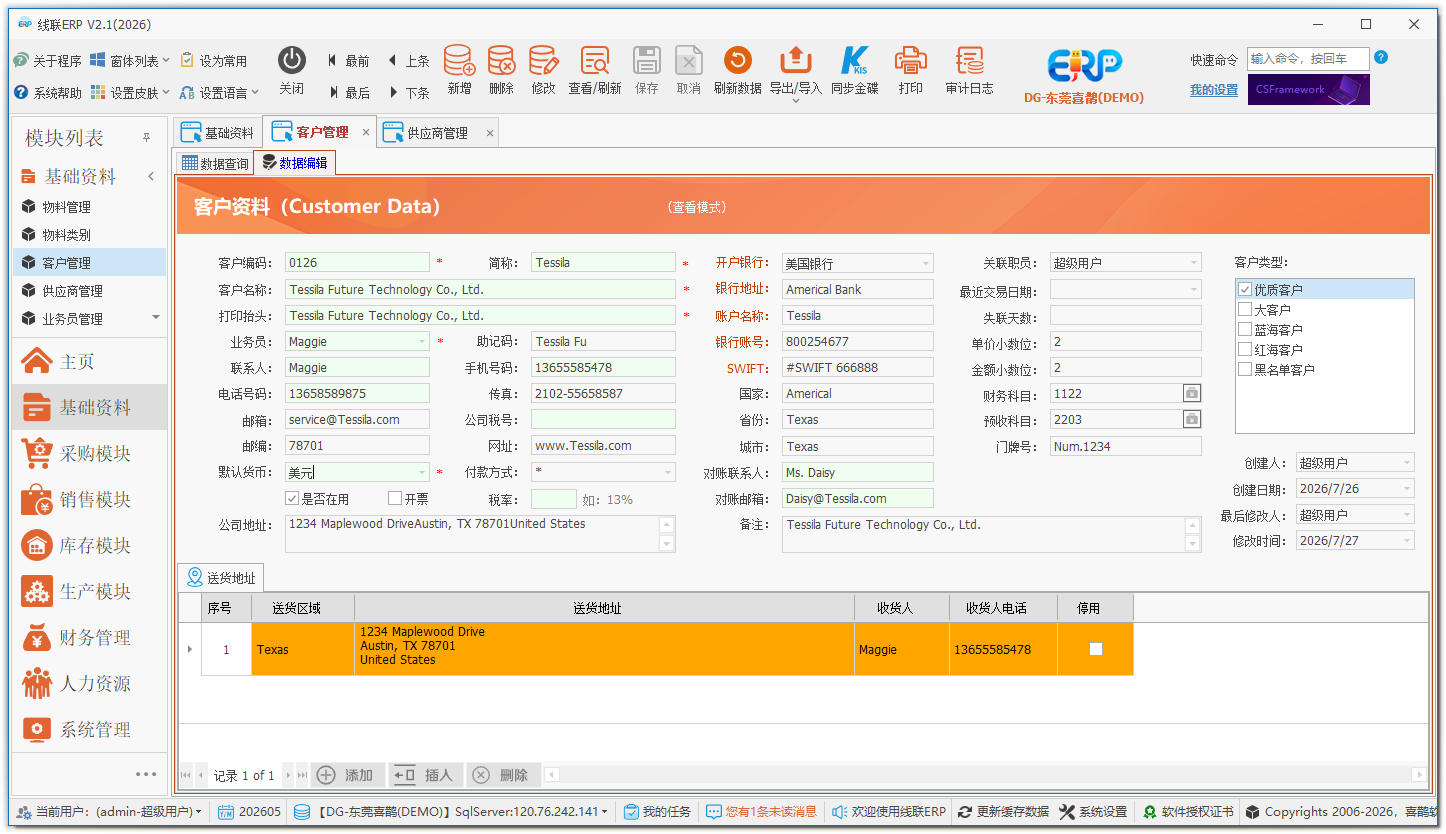Open the 我的设置 link
Image resolution: width=1446 pixels, height=834 pixels.
coord(1214,90)
